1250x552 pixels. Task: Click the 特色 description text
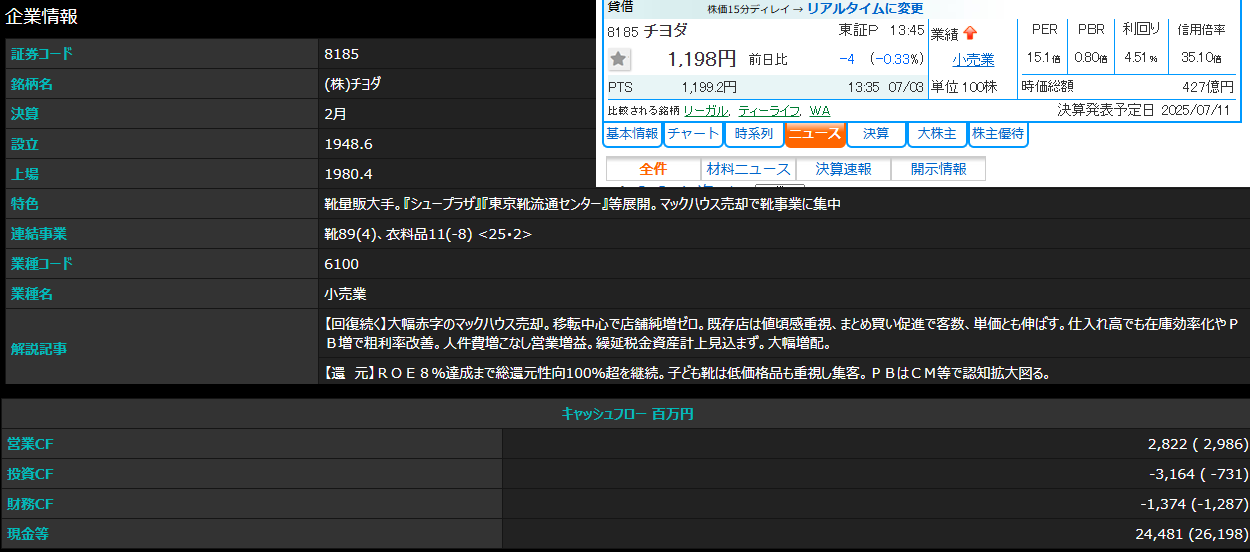582,204
